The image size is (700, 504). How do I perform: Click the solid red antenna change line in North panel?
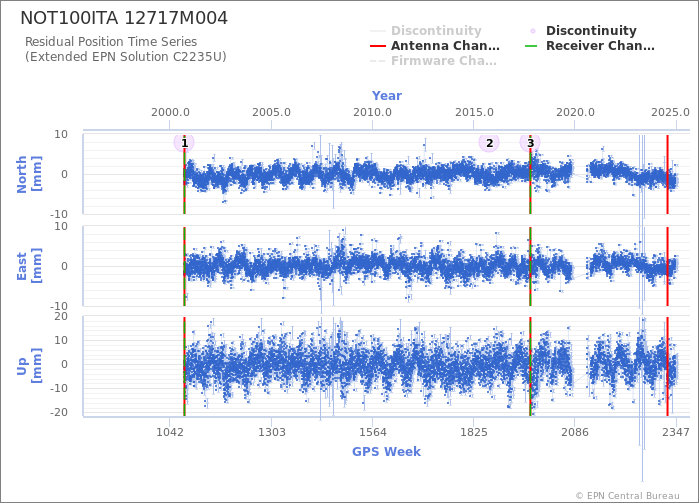point(667,175)
